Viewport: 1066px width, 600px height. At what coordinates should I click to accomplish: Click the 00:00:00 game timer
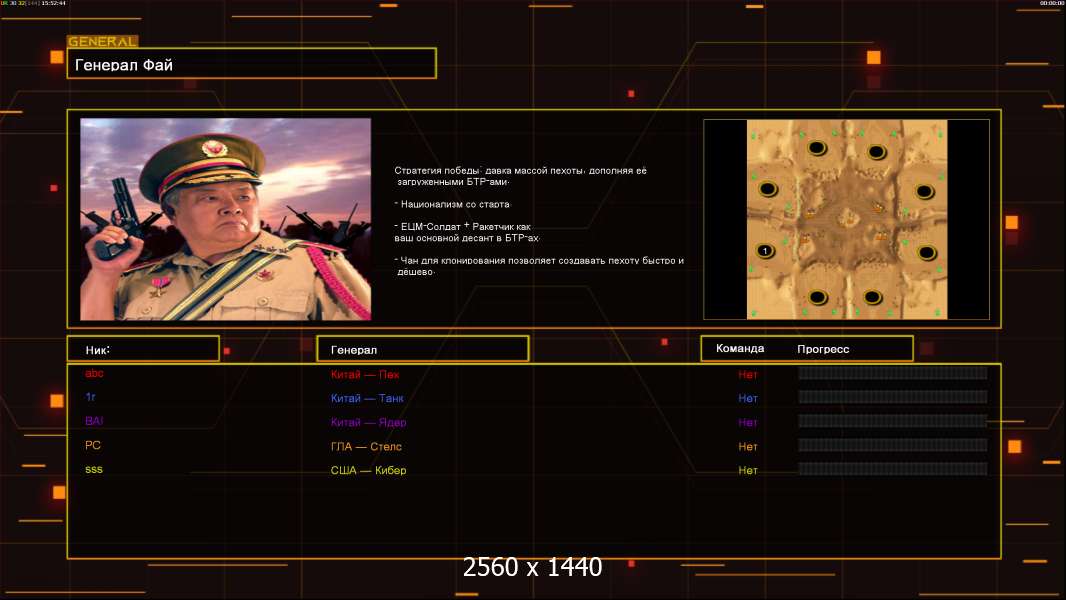click(1050, 4)
